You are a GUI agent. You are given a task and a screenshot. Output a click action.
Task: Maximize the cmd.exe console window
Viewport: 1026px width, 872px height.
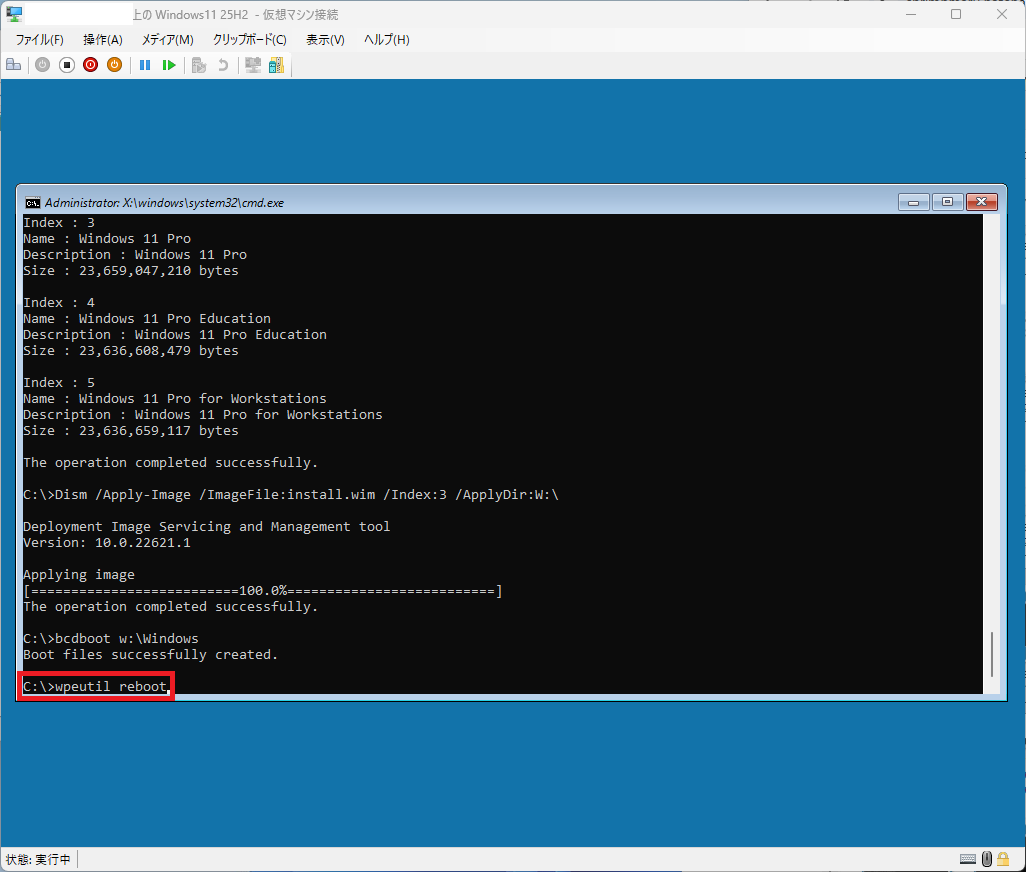947,202
